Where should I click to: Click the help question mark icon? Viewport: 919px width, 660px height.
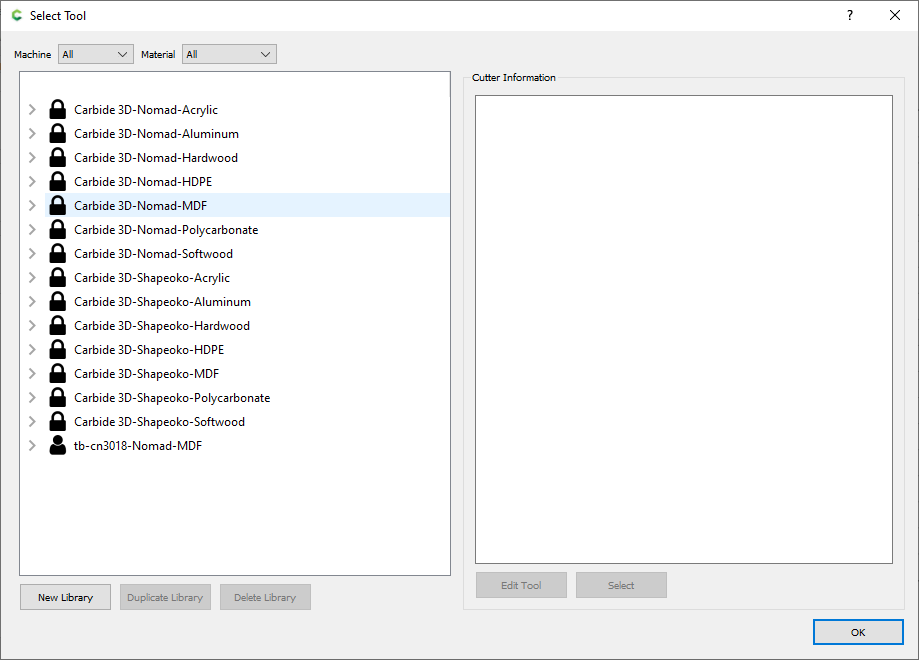coord(849,15)
